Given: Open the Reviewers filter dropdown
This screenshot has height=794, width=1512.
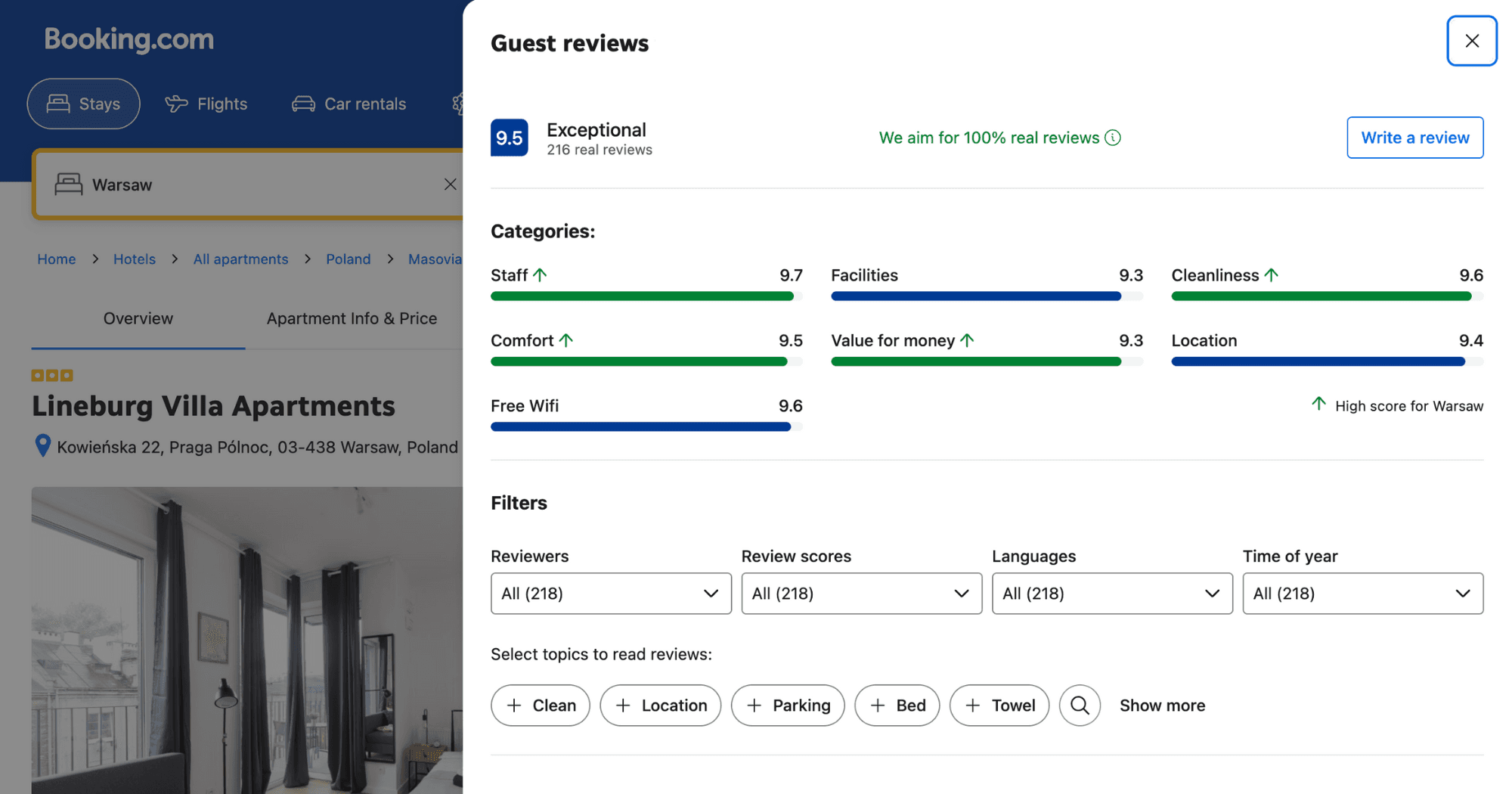Looking at the screenshot, I should pos(610,594).
